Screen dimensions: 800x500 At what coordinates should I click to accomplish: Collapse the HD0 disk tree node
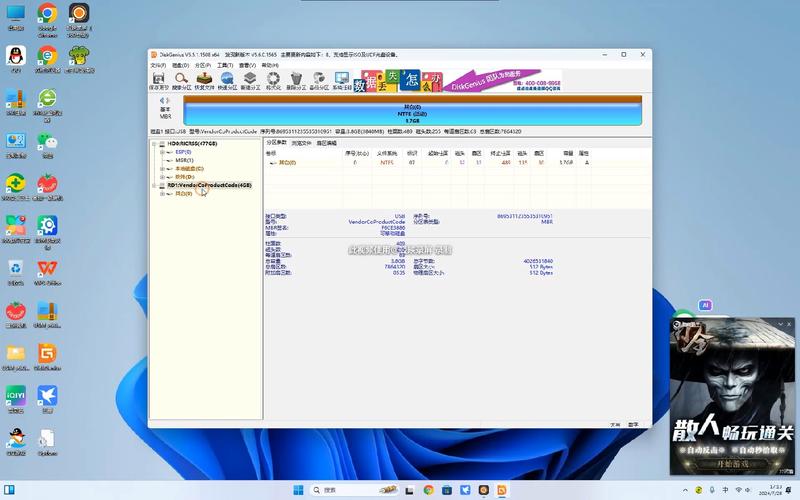(x=154, y=144)
